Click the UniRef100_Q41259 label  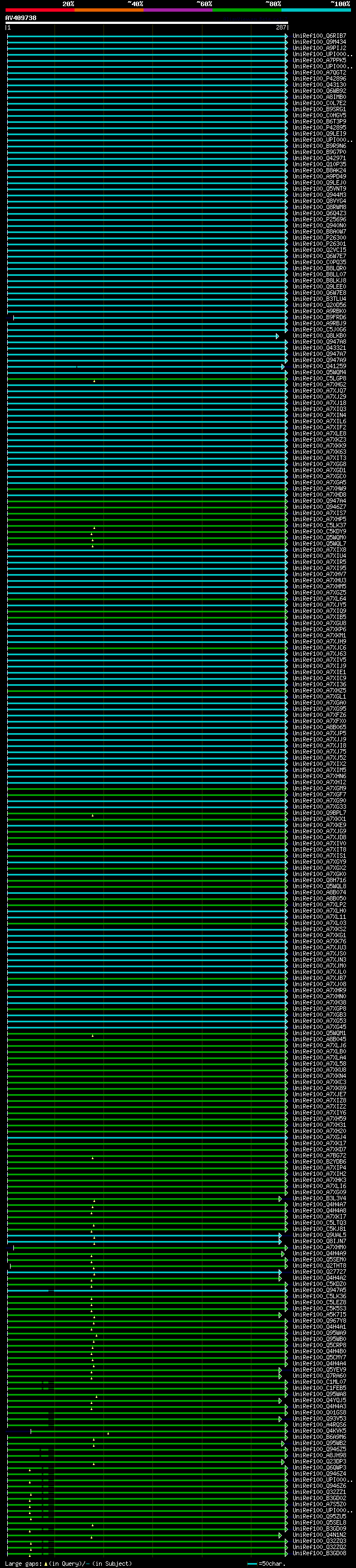319,367
